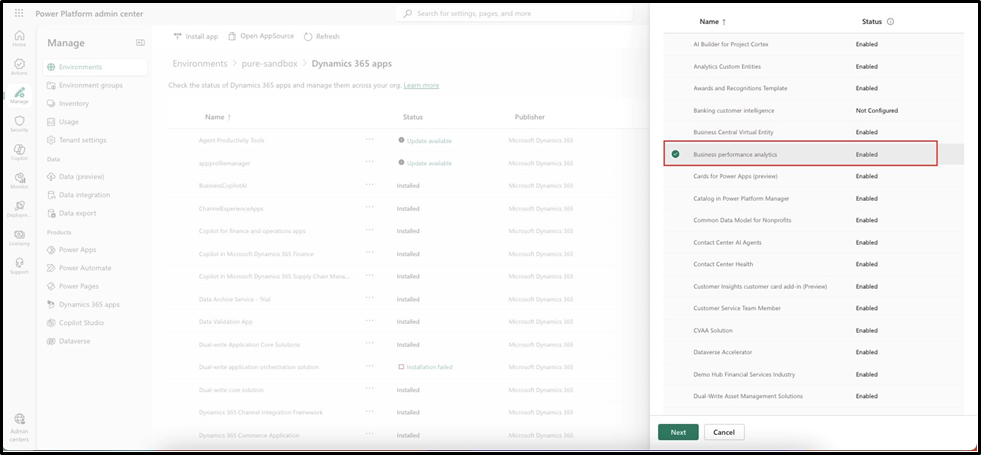This screenshot has width=981, height=455.
Task: Open more options for Agent Productivity Tools
Action: pos(370,139)
